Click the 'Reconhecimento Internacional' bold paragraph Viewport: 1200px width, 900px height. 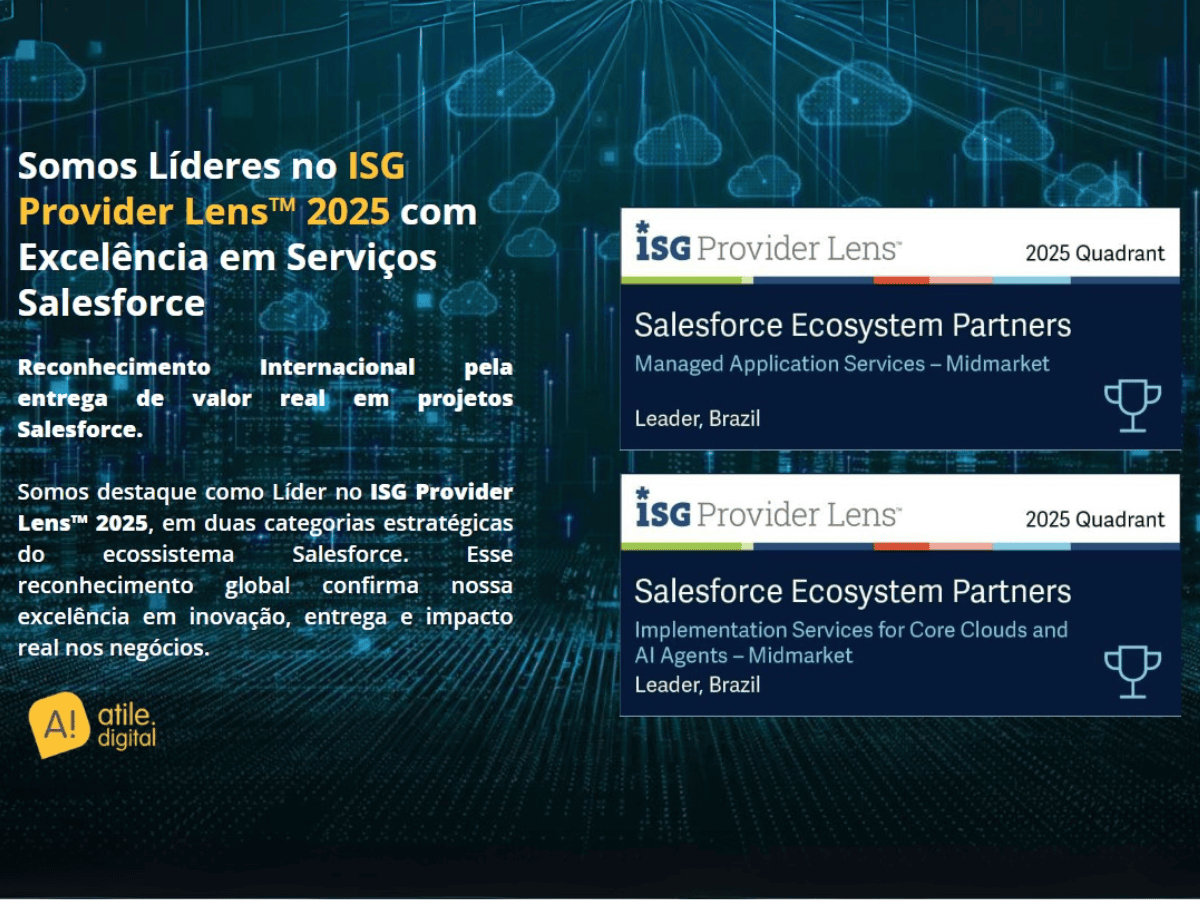[265, 398]
